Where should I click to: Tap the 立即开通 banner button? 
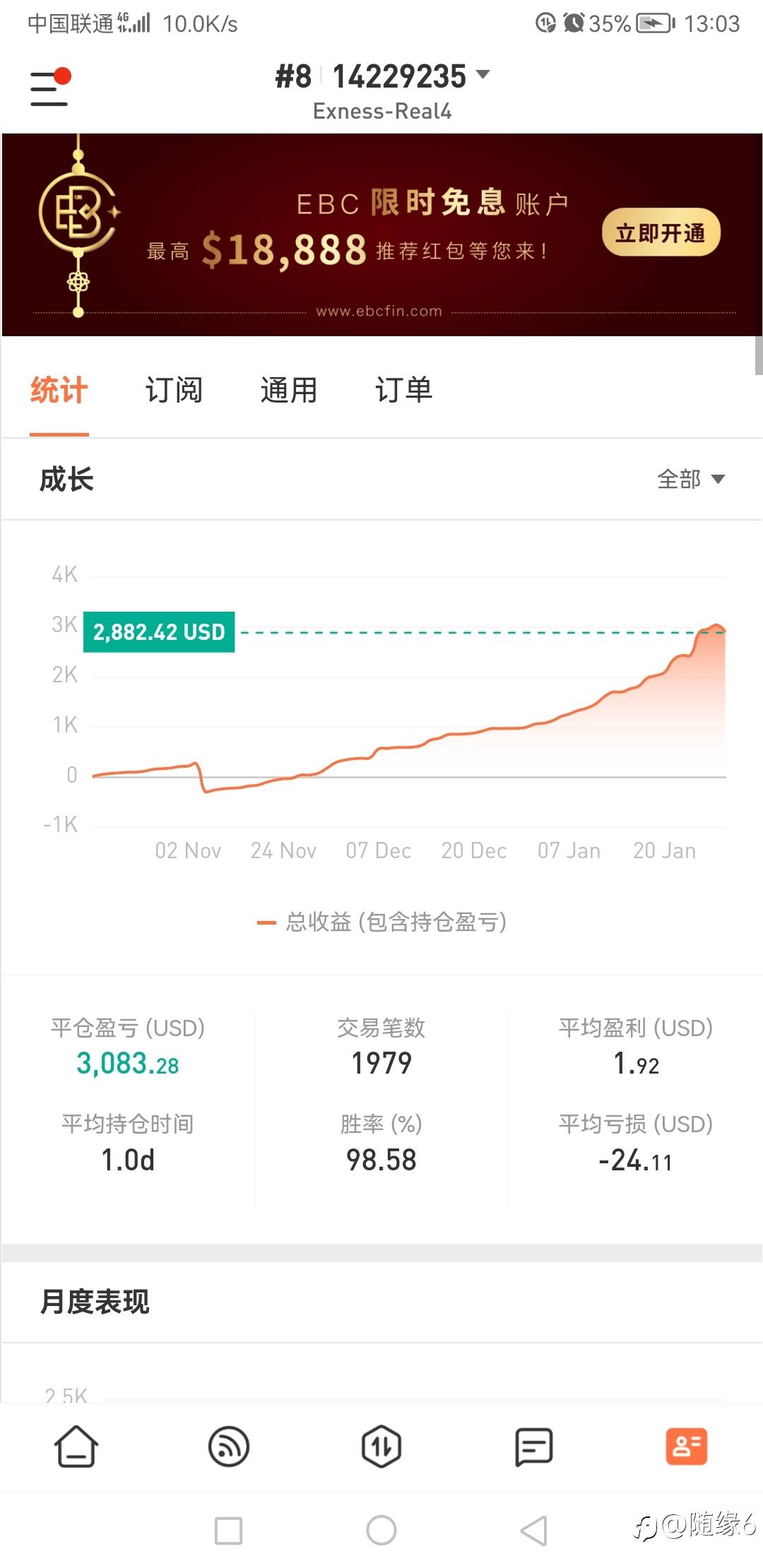[661, 232]
